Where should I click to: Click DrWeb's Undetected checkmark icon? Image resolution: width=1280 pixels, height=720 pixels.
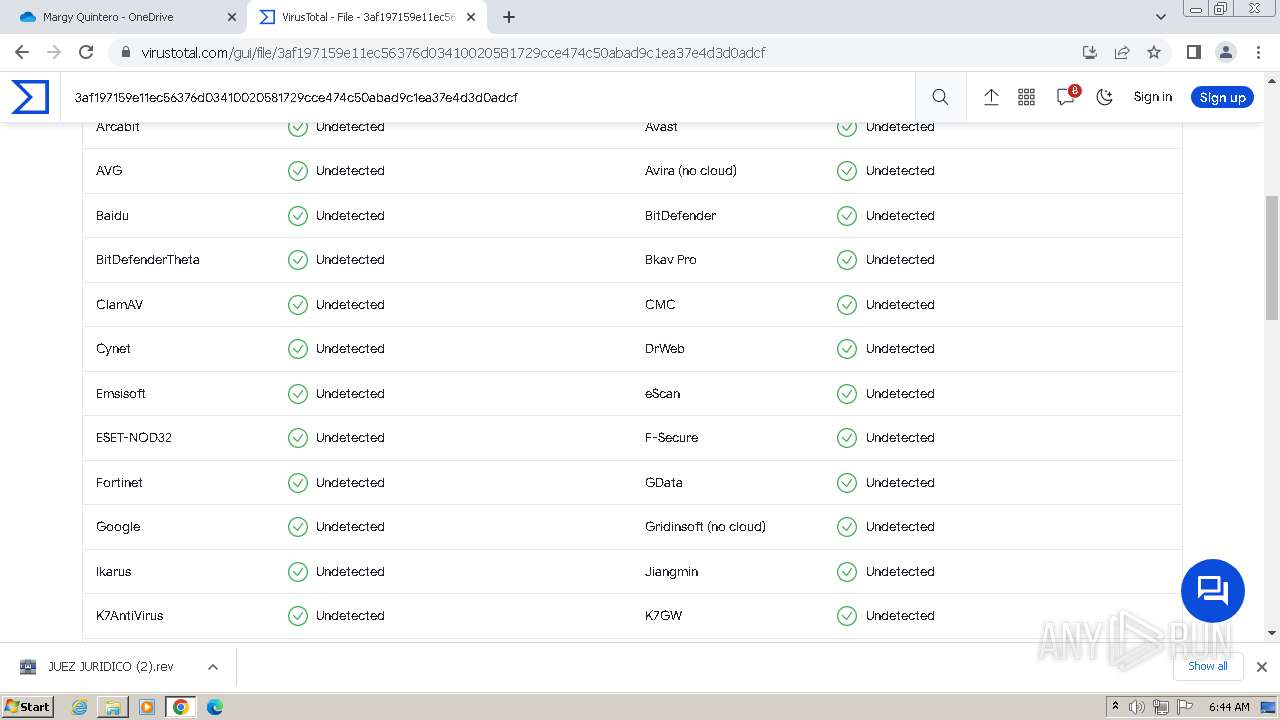point(847,349)
